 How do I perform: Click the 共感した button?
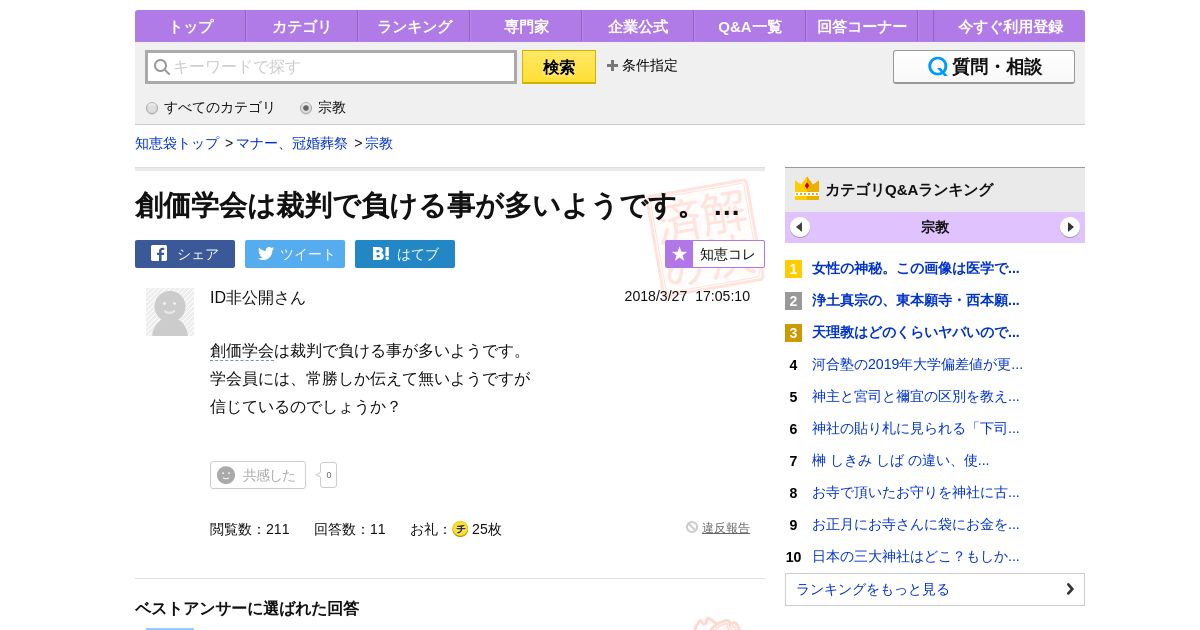(258, 475)
